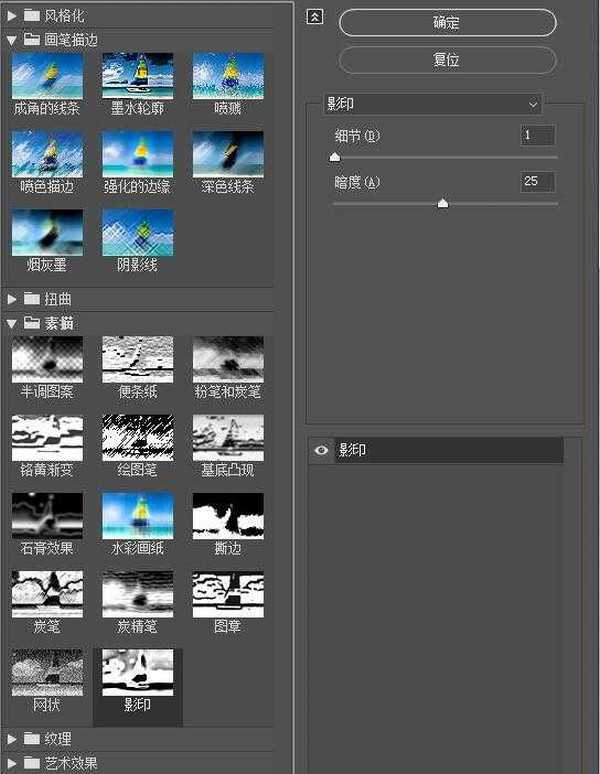Open the 影印 filter type dropdown
The width and height of the screenshot is (600, 774).
point(433,103)
